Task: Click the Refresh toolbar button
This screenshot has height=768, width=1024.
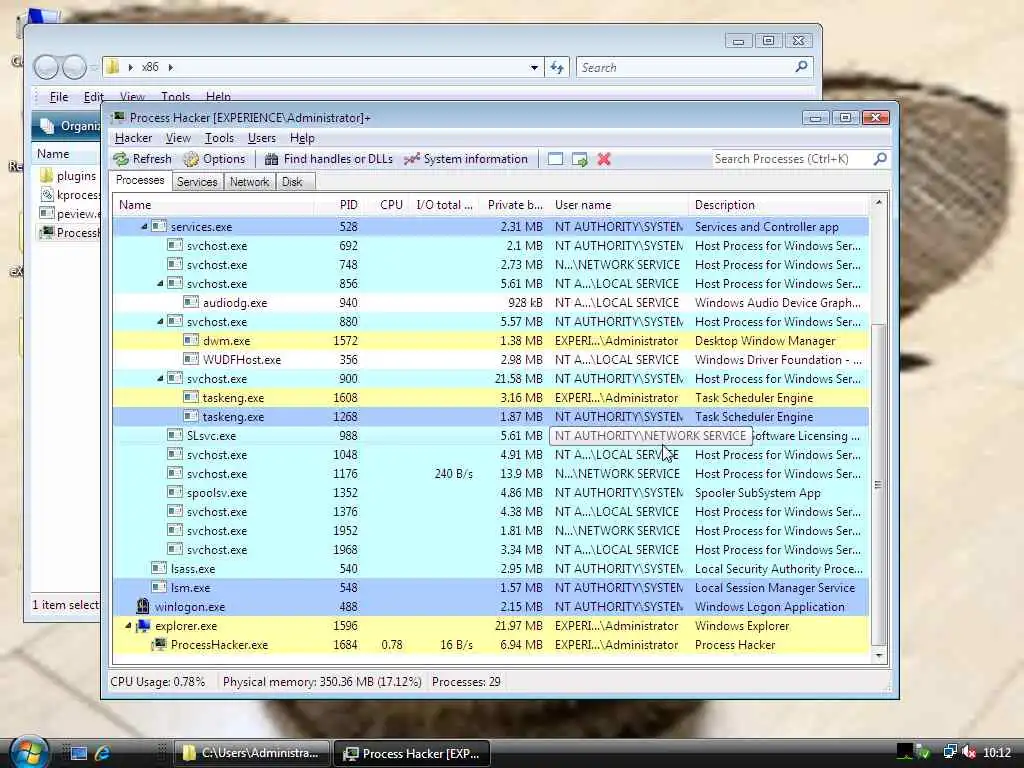Action: point(142,159)
